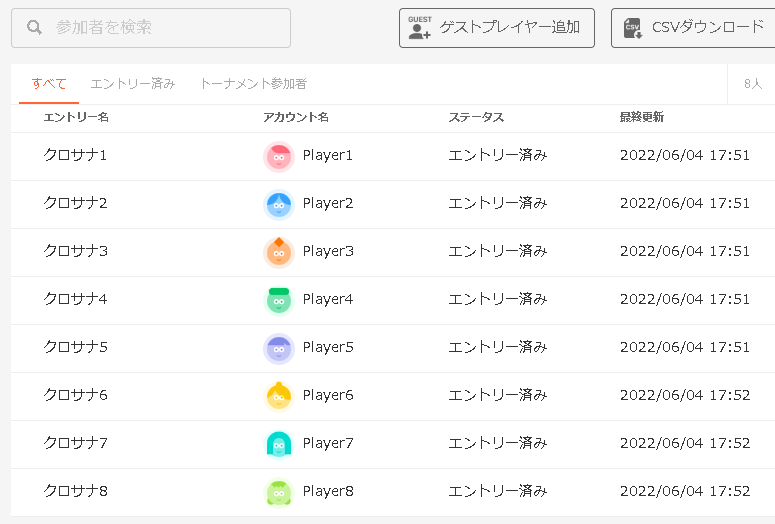Select the クロサナ6 entry row
Image resolution: width=775 pixels, height=524 pixels.
[x=393, y=396]
